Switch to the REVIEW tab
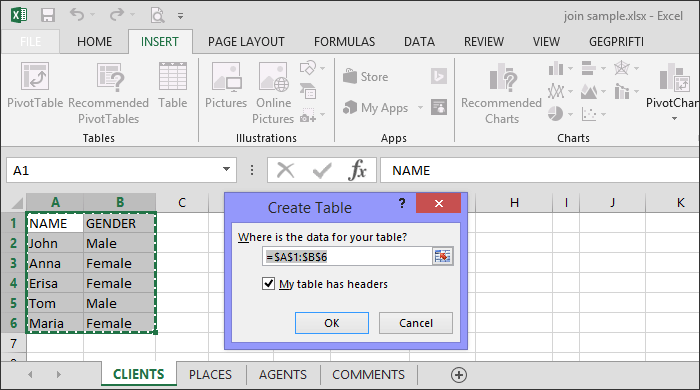This screenshot has height=390, width=700. click(483, 42)
